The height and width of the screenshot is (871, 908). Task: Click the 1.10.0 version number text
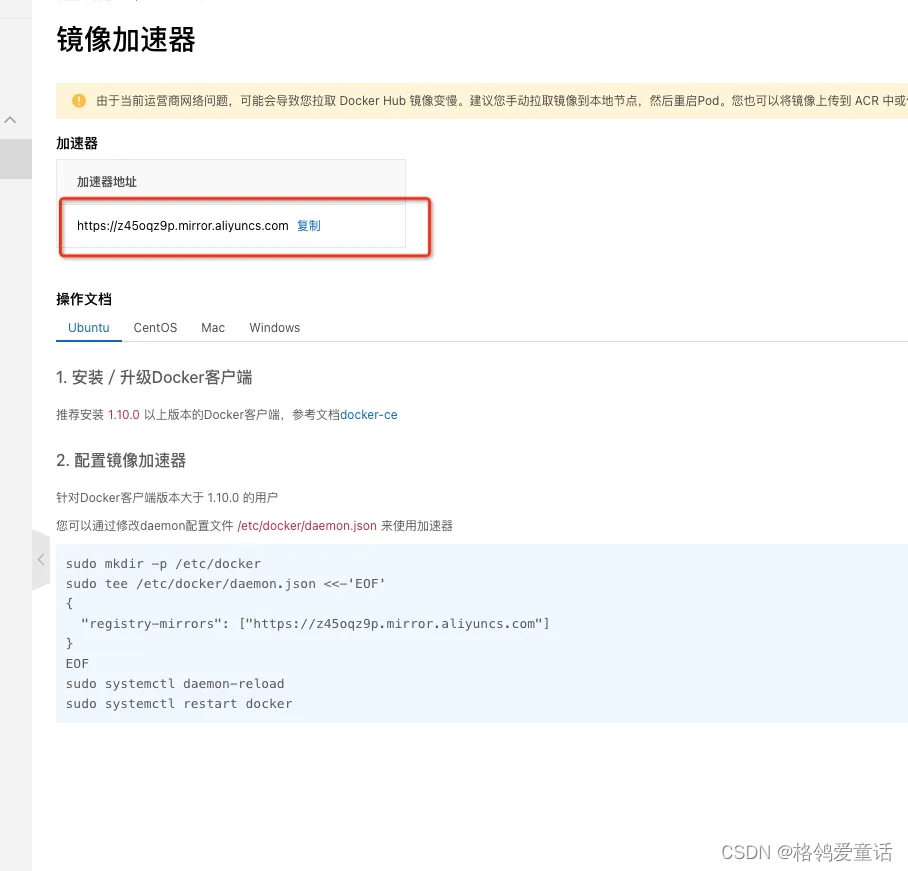pos(124,415)
